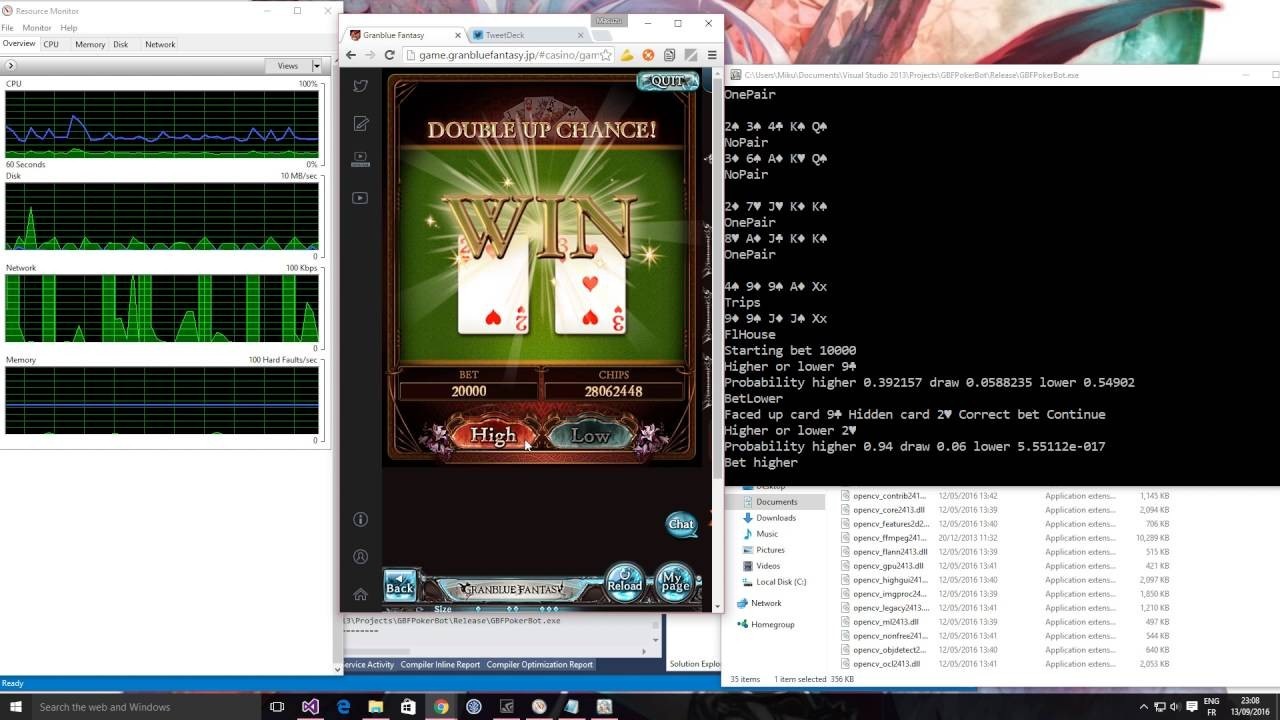The height and width of the screenshot is (720, 1280).
Task: Select the Overview tab in Resource Monitor
Action: [19, 44]
